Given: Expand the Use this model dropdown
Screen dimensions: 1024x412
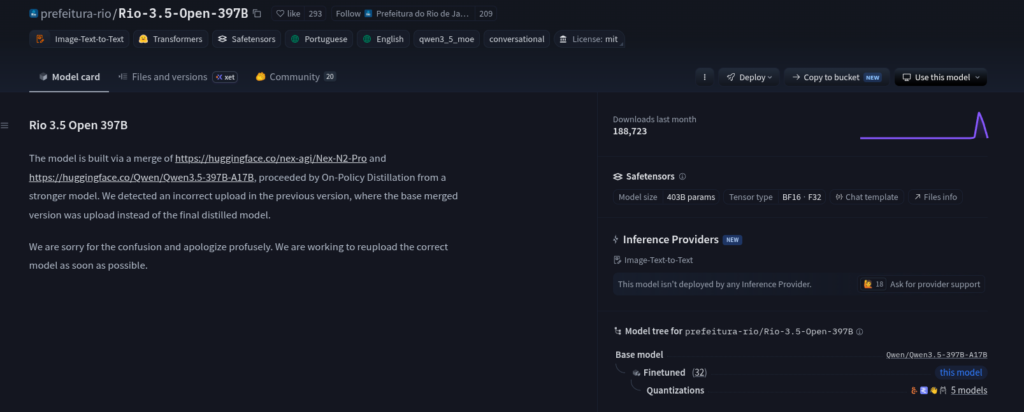Looking at the screenshot, I should pos(940,77).
